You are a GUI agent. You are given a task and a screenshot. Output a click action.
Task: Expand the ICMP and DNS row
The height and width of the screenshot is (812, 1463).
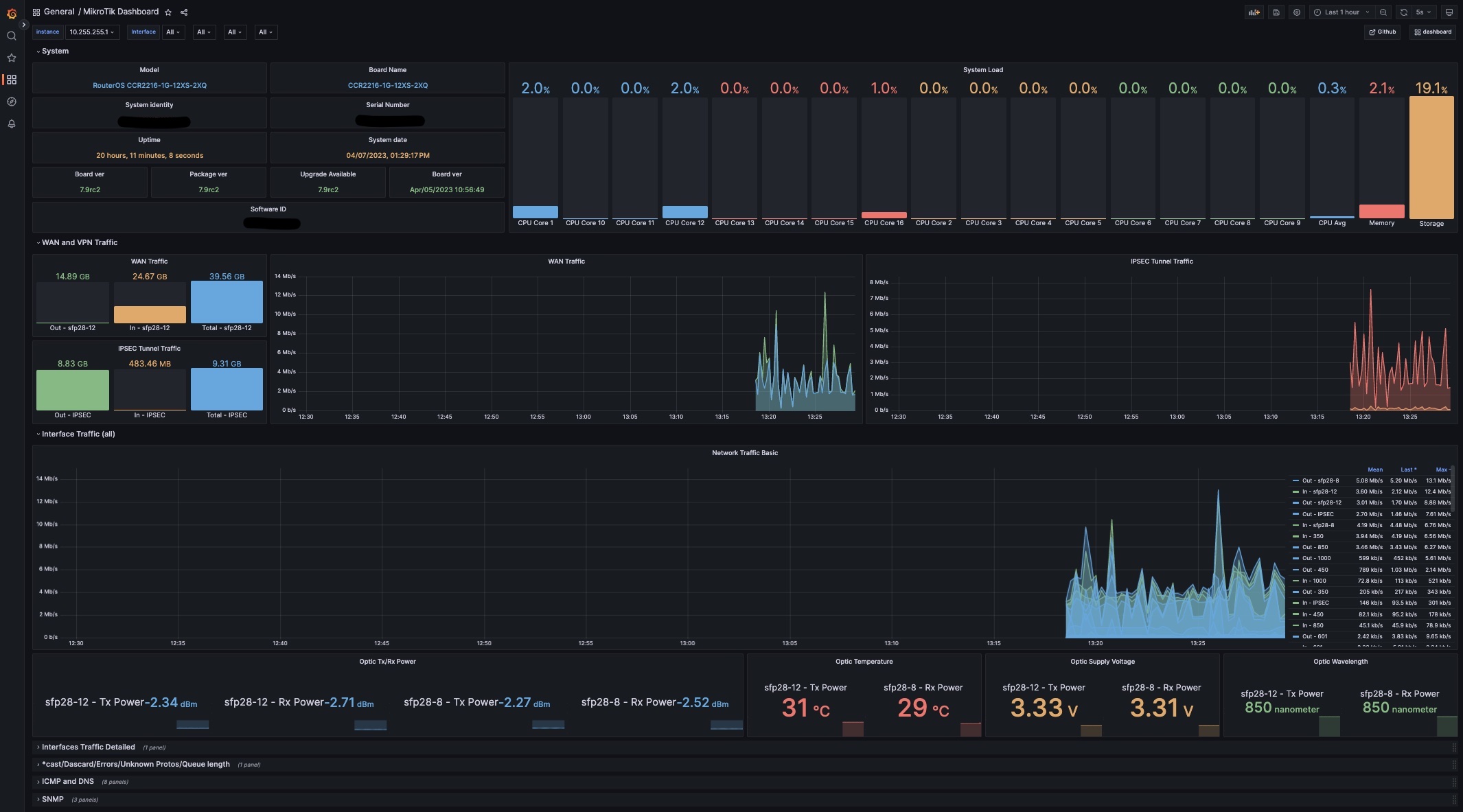point(67,782)
